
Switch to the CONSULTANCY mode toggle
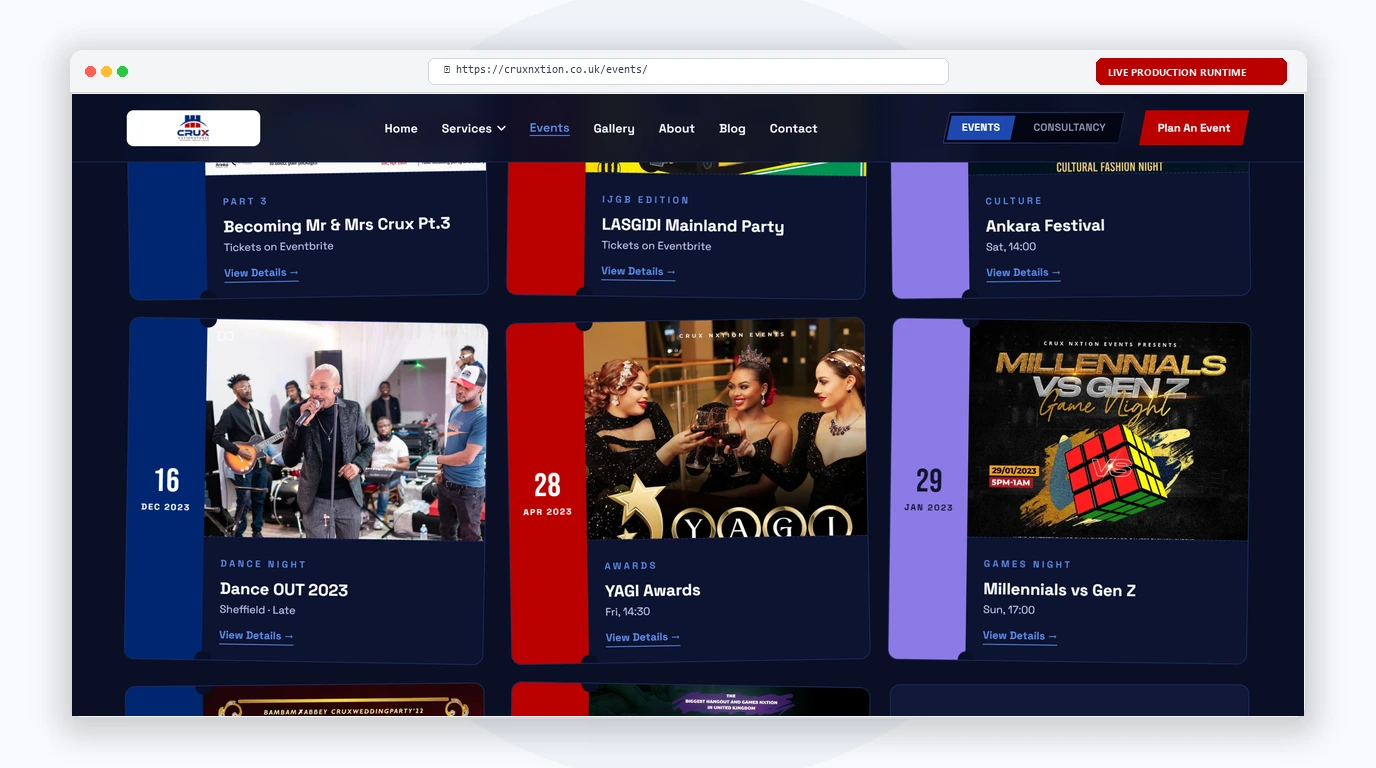(x=1069, y=128)
